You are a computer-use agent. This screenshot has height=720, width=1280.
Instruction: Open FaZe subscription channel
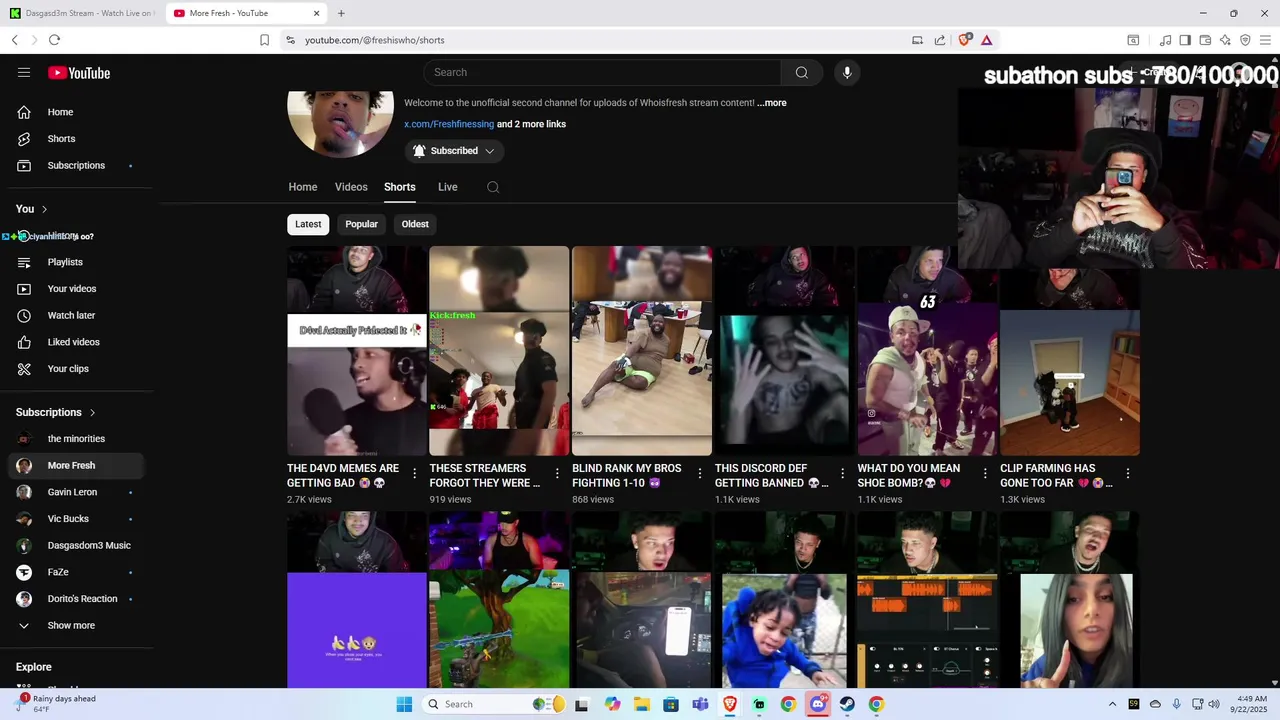(x=76, y=572)
